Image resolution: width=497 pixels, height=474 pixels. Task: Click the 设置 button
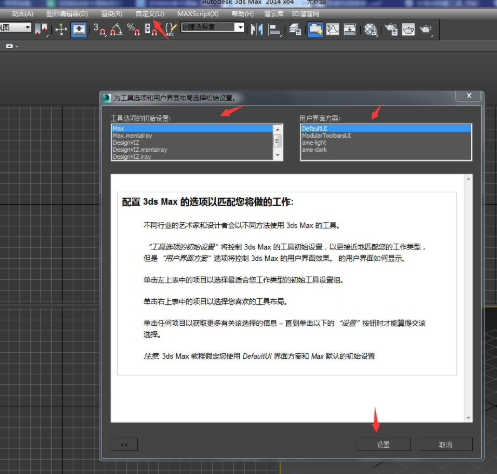[383, 444]
